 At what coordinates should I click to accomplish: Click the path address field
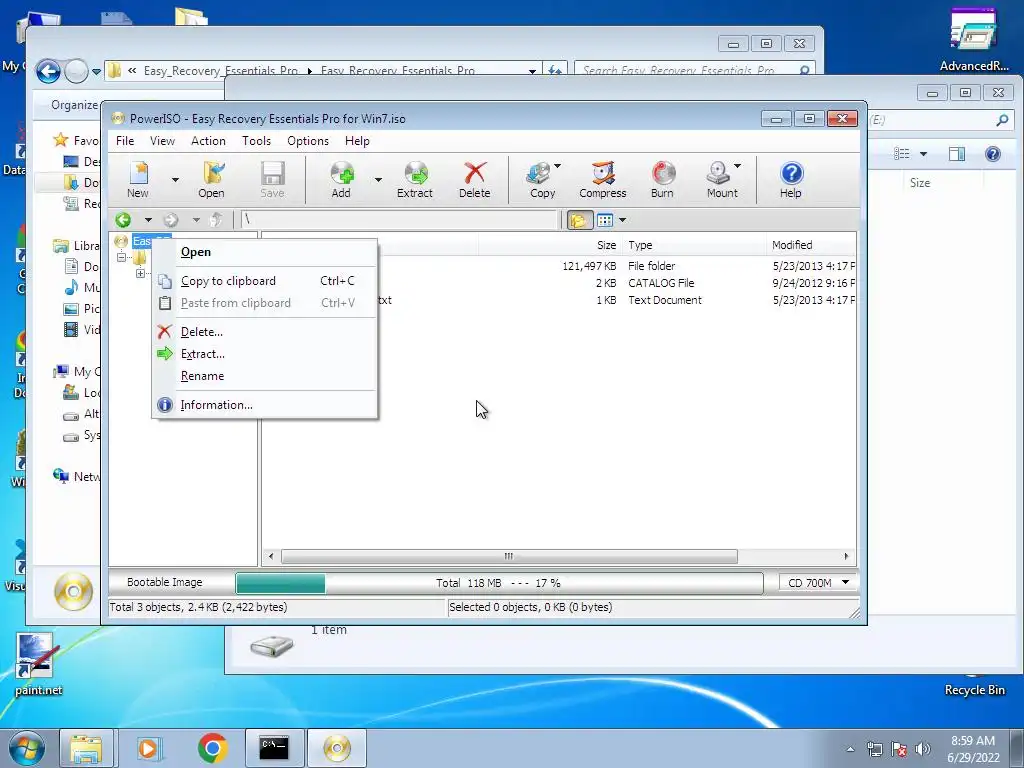pyautogui.click(x=400, y=220)
